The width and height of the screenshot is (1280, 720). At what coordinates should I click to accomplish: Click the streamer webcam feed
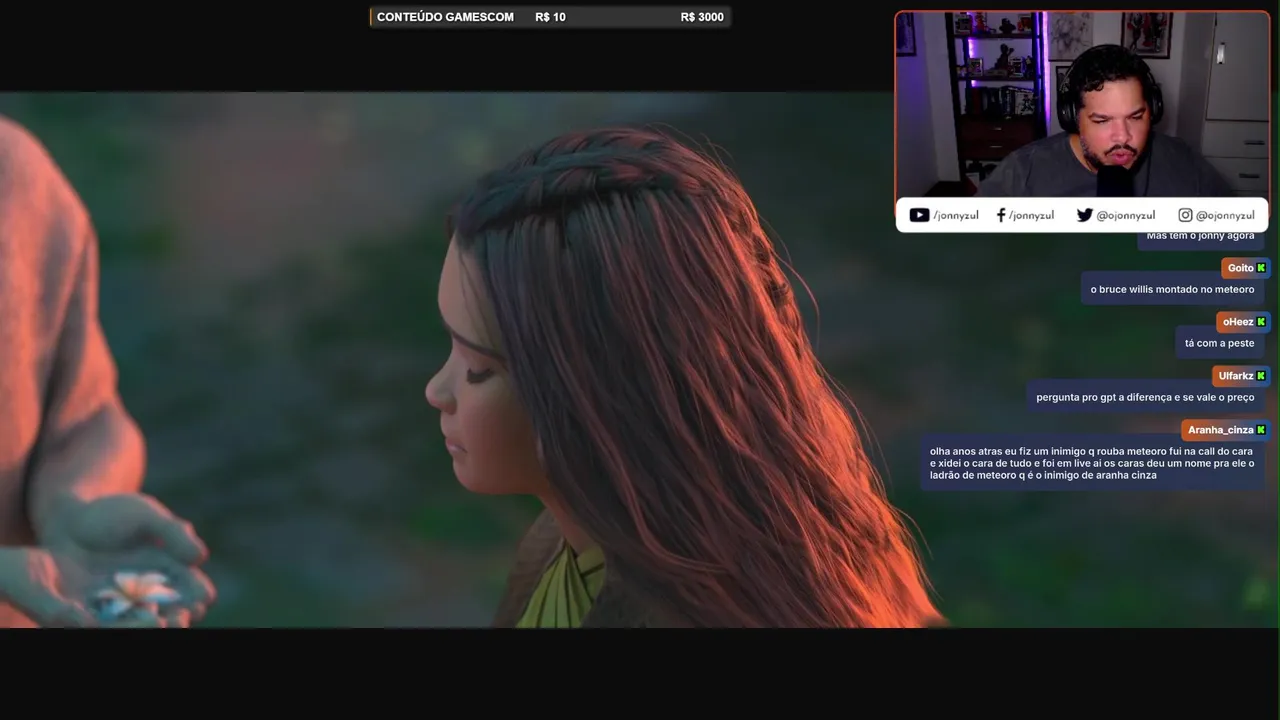point(1082,104)
